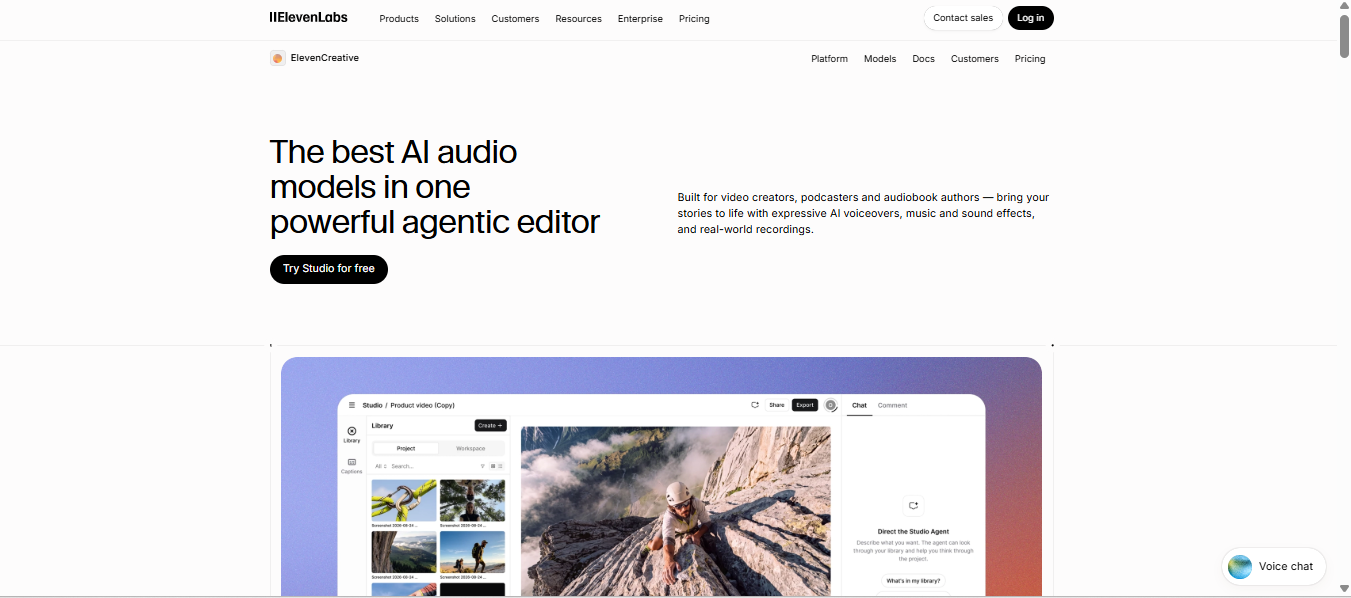Go to Models in ElevenCreative sub-navigation
Screen dimensions: 1351x598
pos(880,59)
